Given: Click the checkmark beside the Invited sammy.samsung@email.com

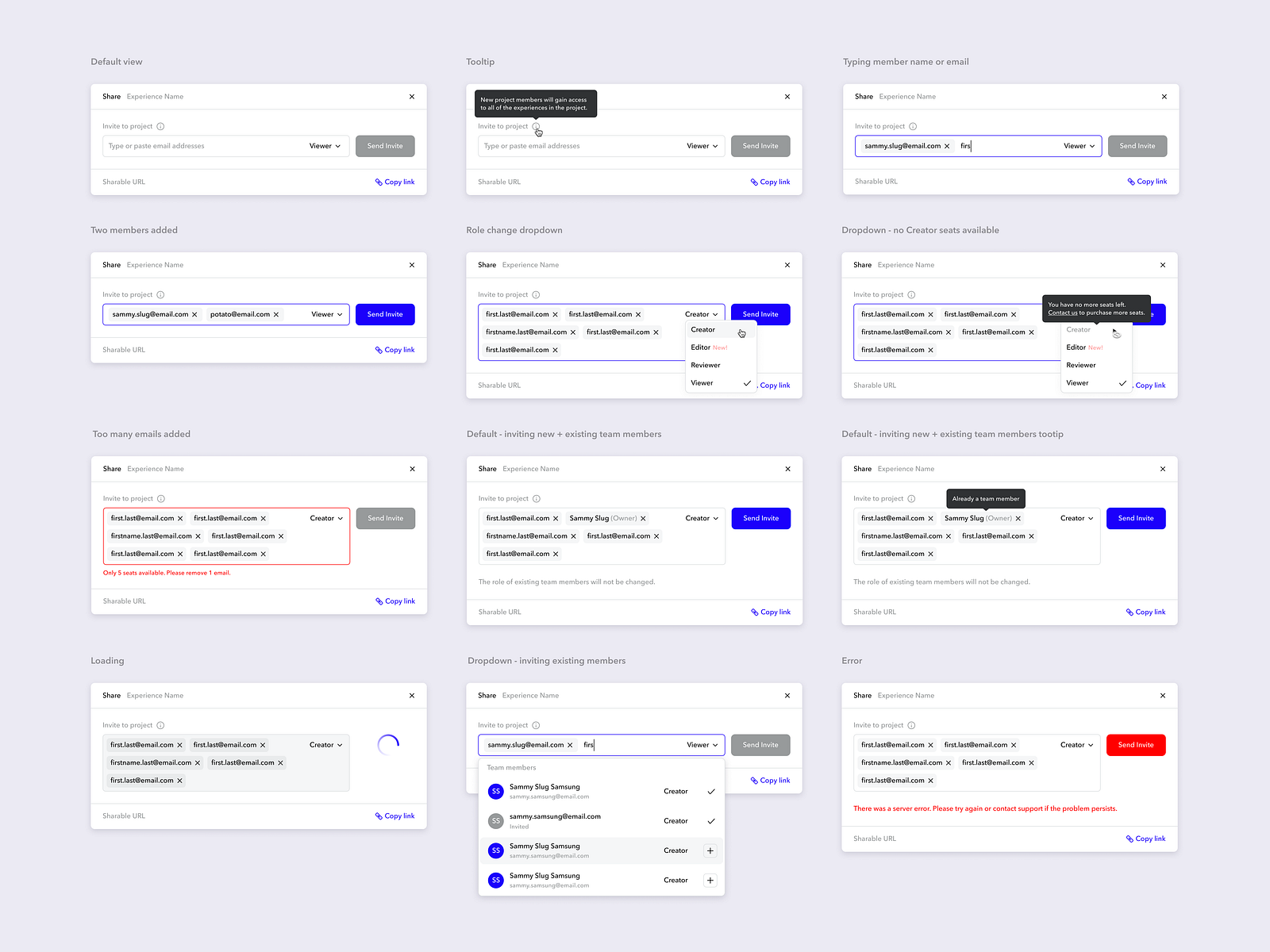Looking at the screenshot, I should (x=710, y=821).
